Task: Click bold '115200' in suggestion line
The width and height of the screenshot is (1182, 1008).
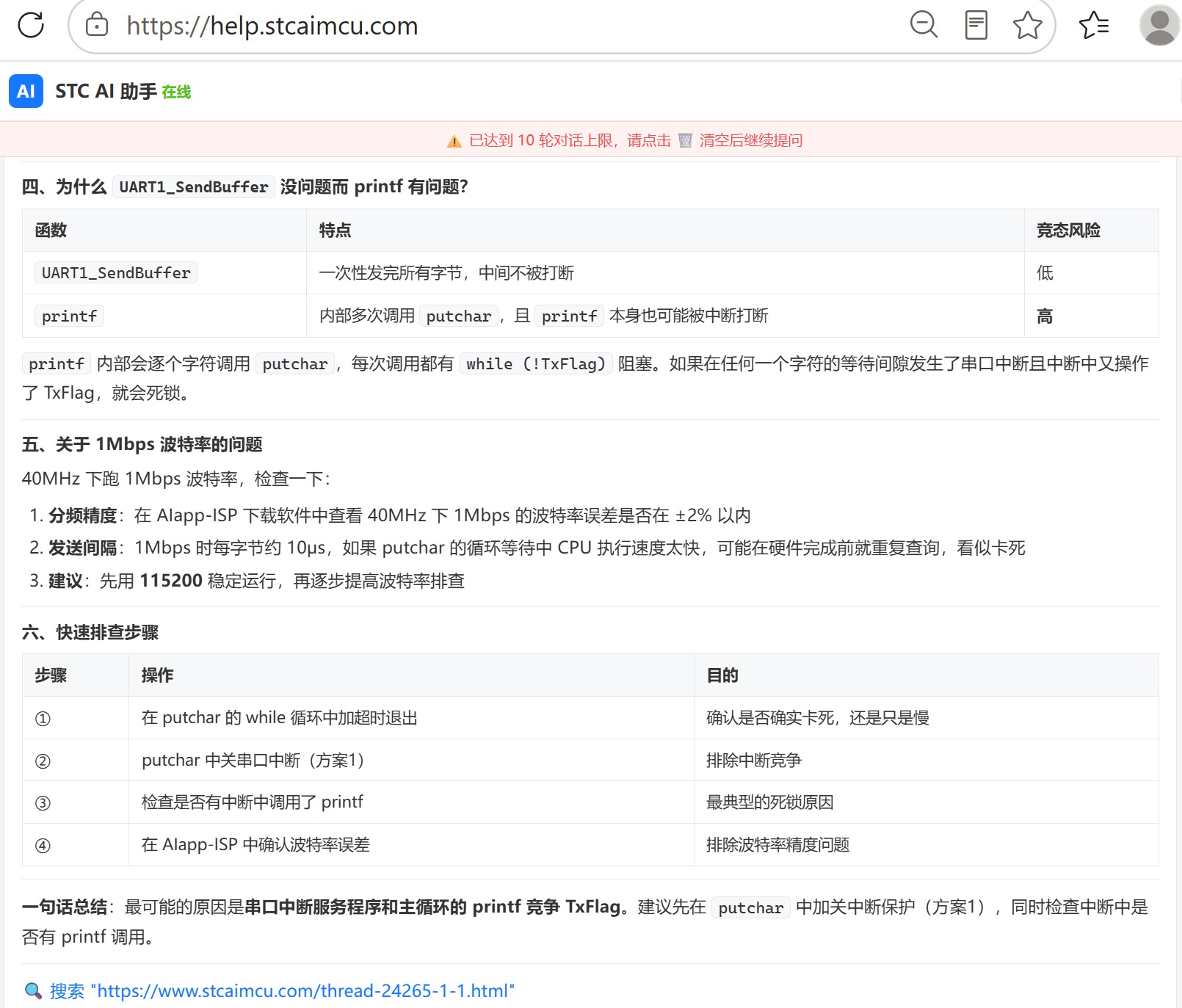Action: 171,581
